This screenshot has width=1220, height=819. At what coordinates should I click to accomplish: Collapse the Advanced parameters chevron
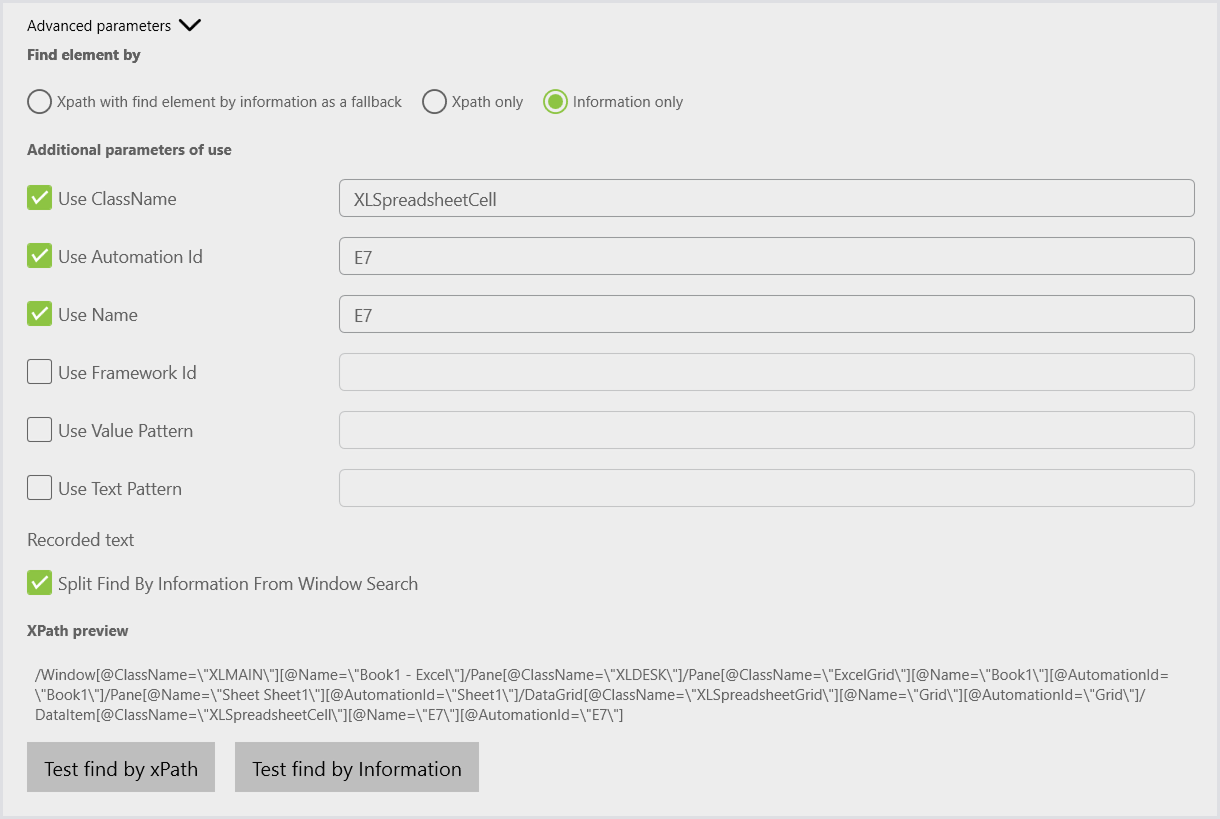point(190,26)
